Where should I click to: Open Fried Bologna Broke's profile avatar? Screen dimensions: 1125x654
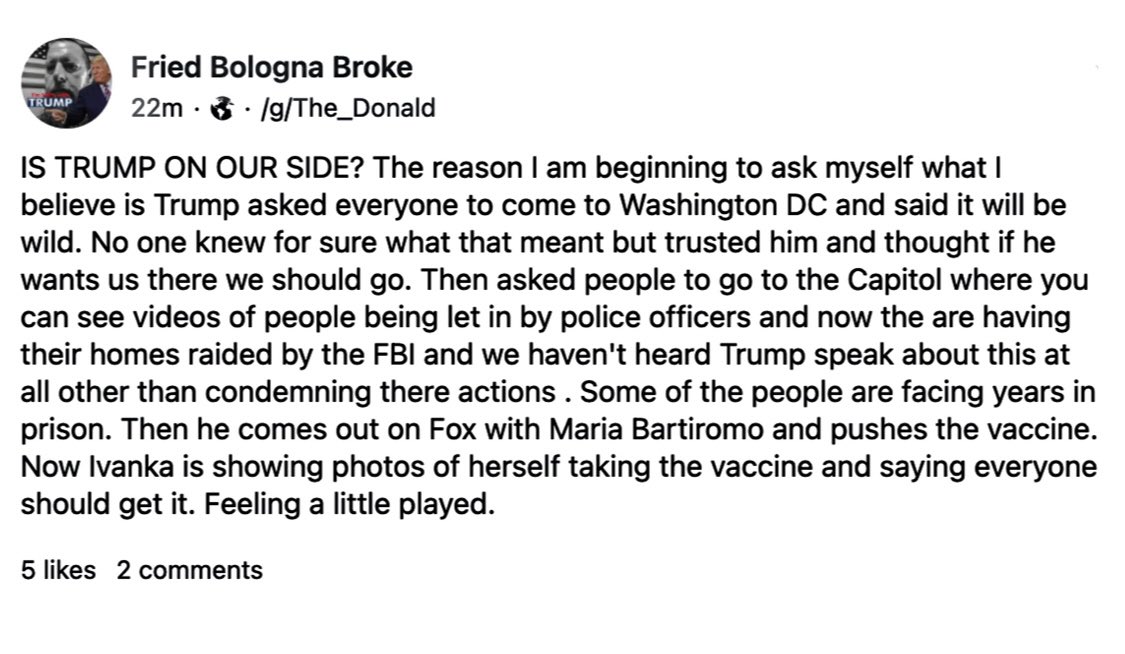(x=66, y=82)
